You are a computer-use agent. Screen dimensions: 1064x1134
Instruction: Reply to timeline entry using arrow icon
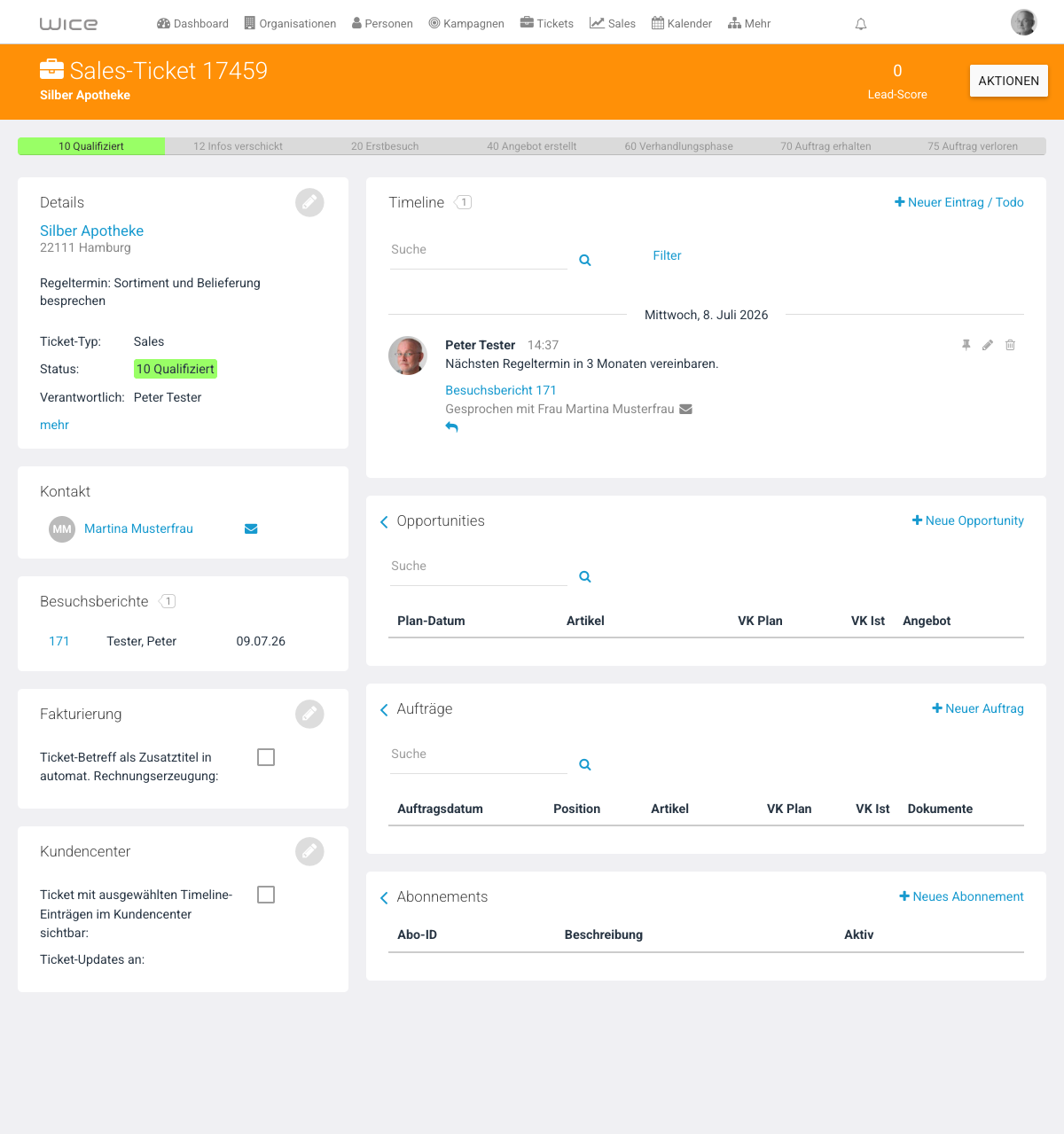click(452, 426)
